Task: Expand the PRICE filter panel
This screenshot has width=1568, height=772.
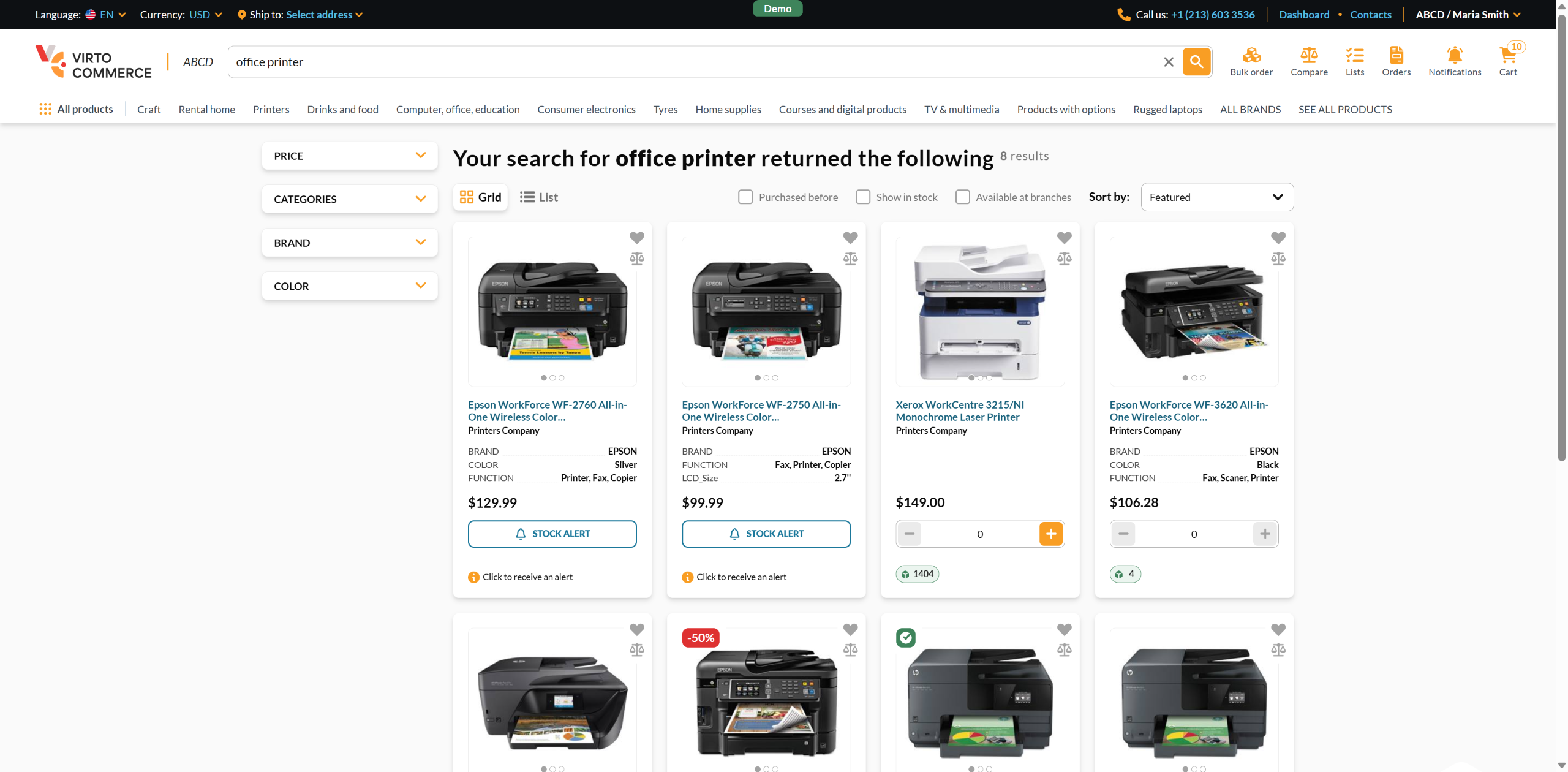Action: click(349, 156)
